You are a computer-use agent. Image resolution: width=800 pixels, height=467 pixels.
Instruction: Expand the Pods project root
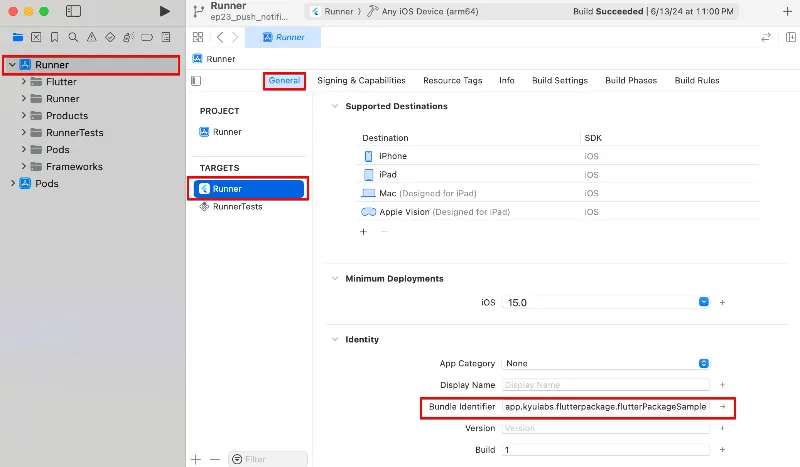point(13,183)
